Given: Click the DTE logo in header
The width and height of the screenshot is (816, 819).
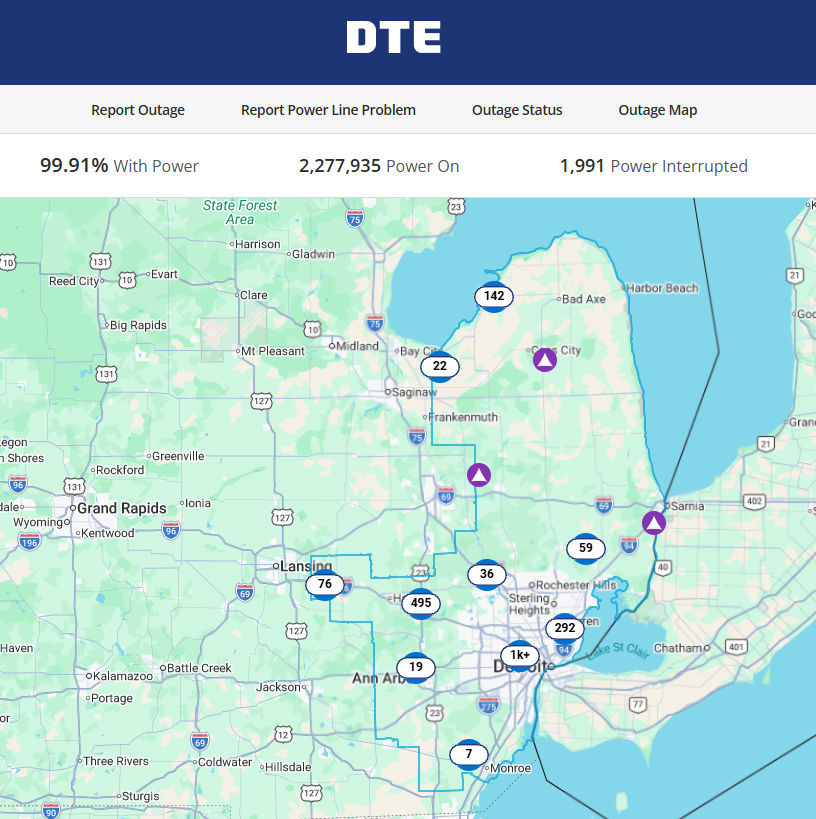Looking at the screenshot, I should pyautogui.click(x=393, y=37).
